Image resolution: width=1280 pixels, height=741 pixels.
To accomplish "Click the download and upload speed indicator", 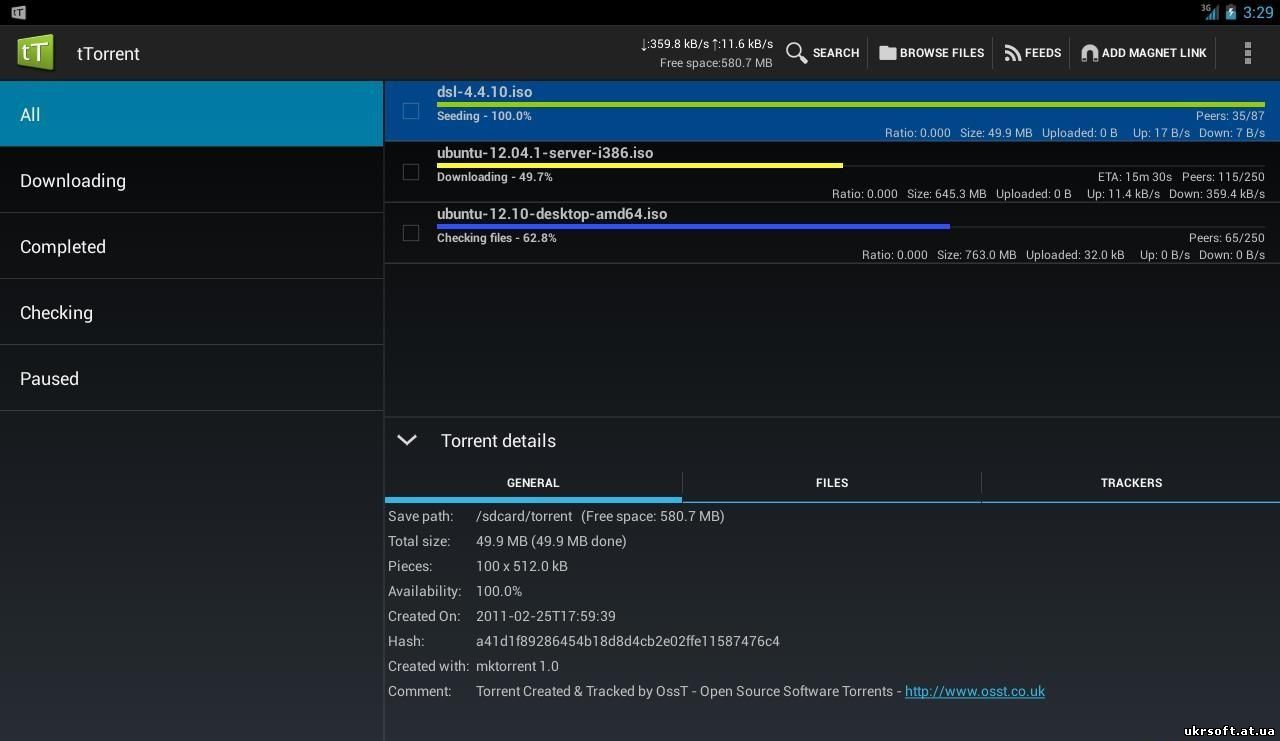I will [x=707, y=44].
